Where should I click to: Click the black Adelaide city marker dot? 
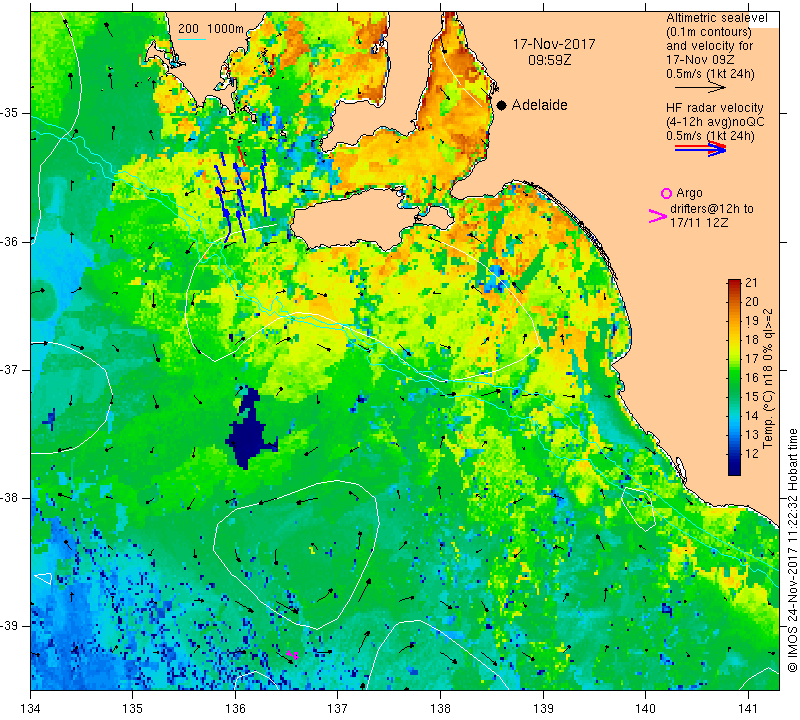[x=502, y=105]
